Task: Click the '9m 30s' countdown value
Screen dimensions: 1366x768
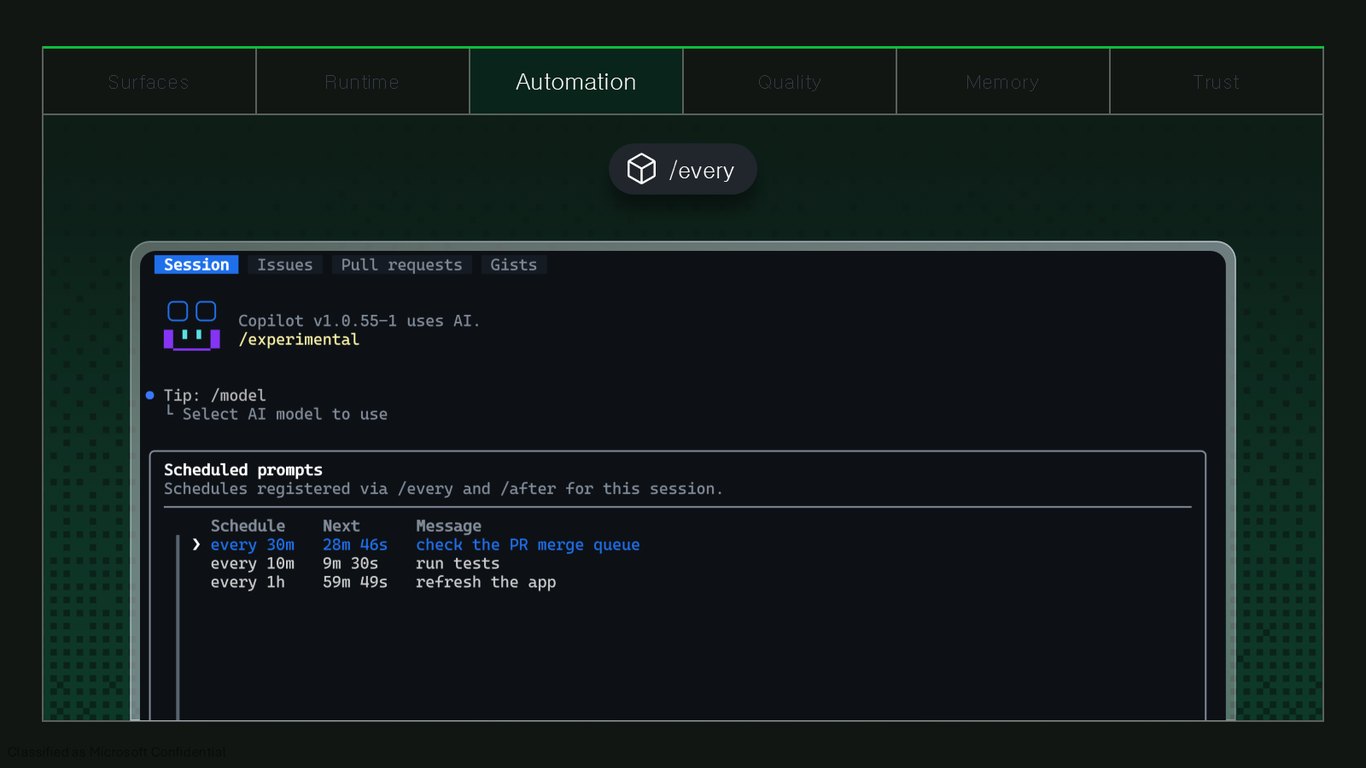Action: (350, 564)
